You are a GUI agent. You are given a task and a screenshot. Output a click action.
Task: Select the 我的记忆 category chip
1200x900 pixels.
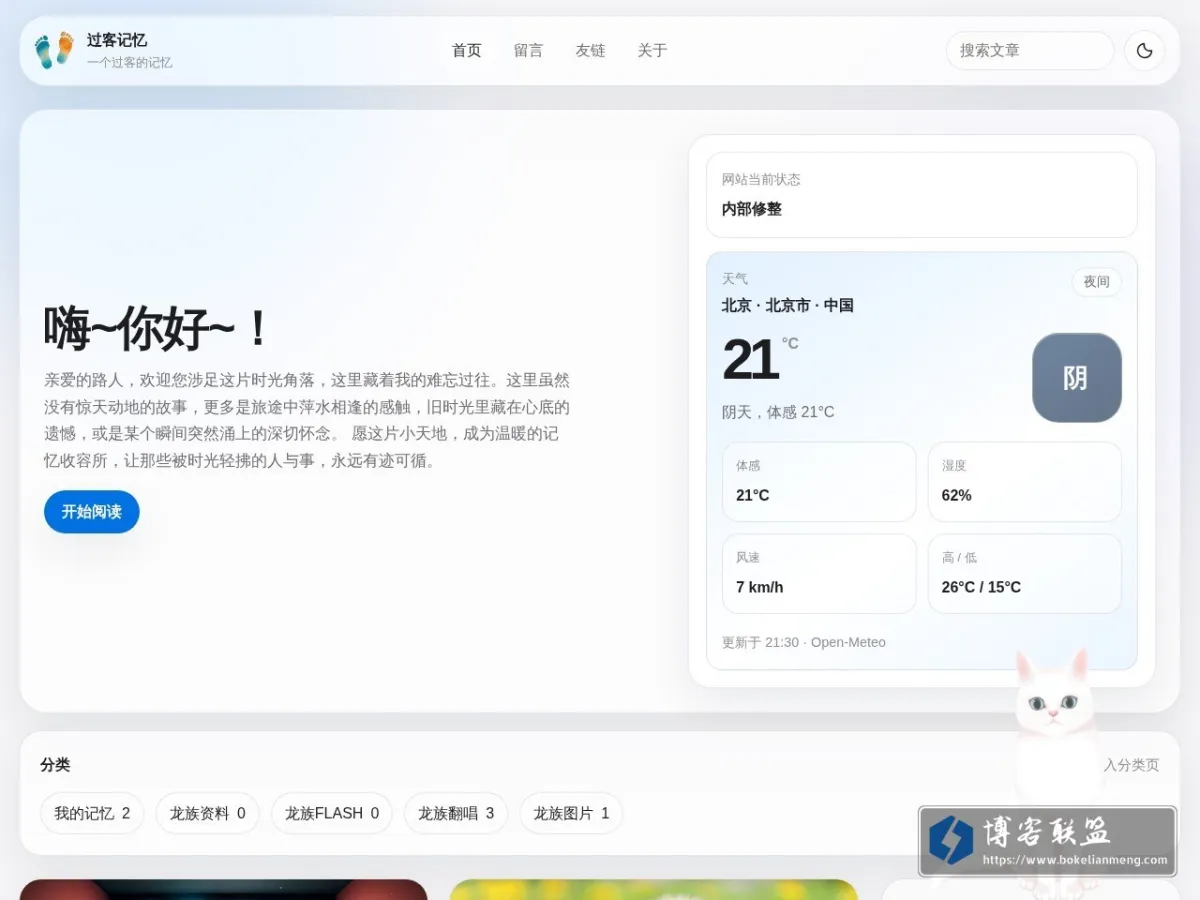(92, 814)
